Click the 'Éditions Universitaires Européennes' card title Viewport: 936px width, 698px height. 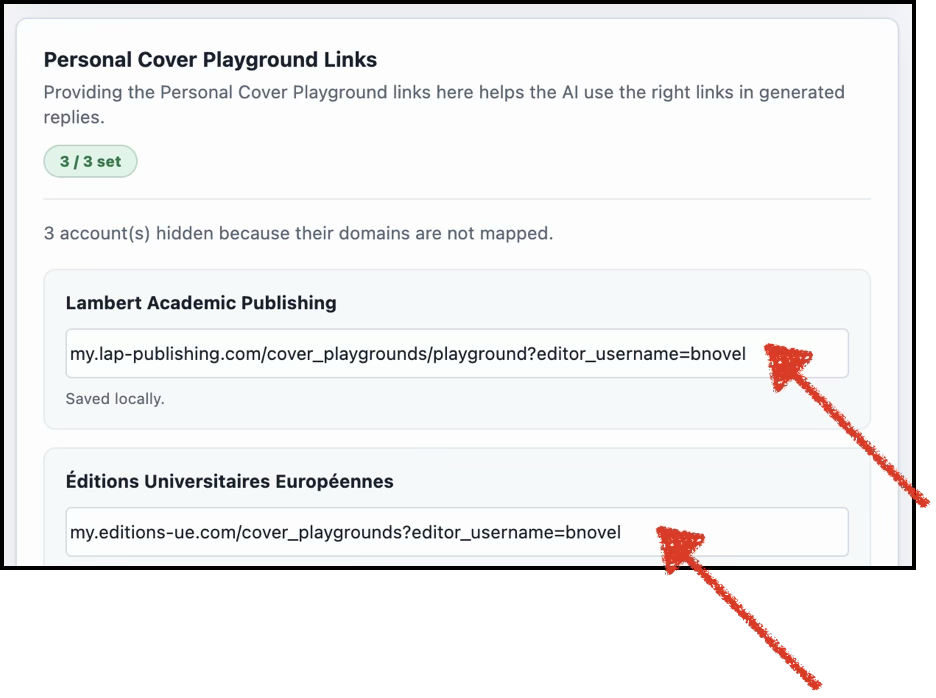coord(229,481)
